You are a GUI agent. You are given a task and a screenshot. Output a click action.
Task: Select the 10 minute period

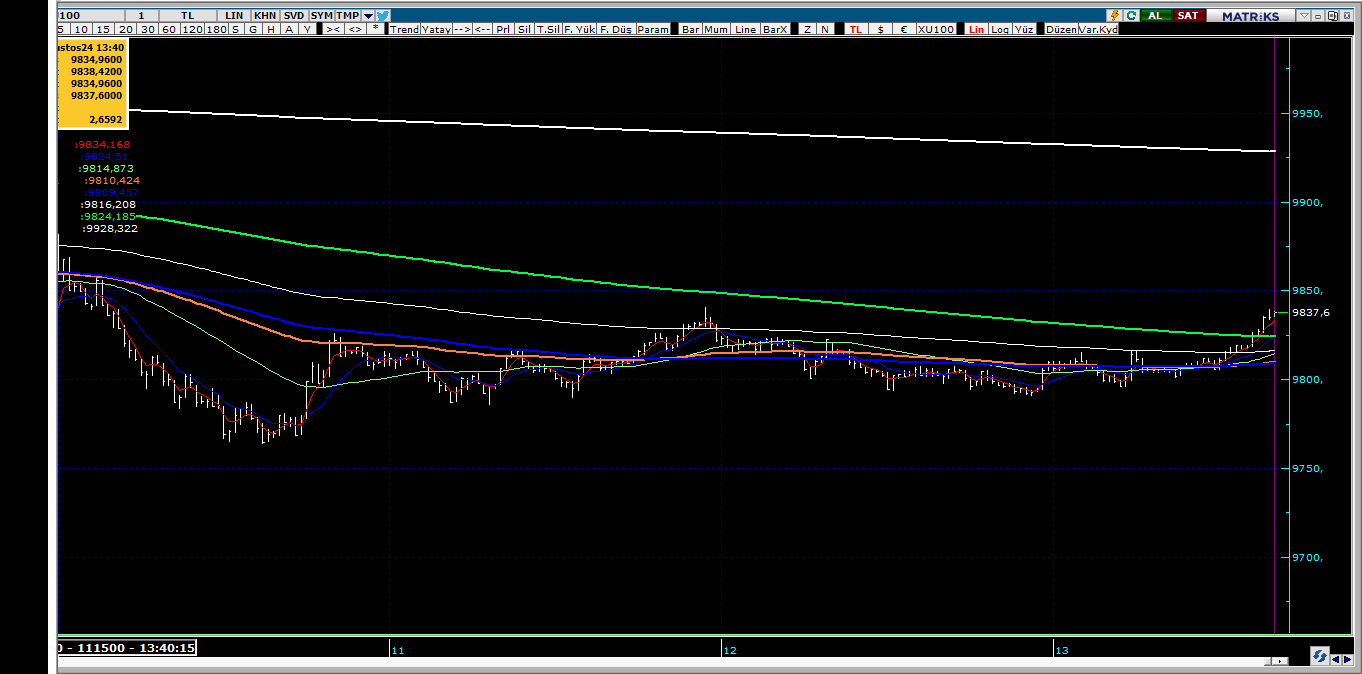81,29
